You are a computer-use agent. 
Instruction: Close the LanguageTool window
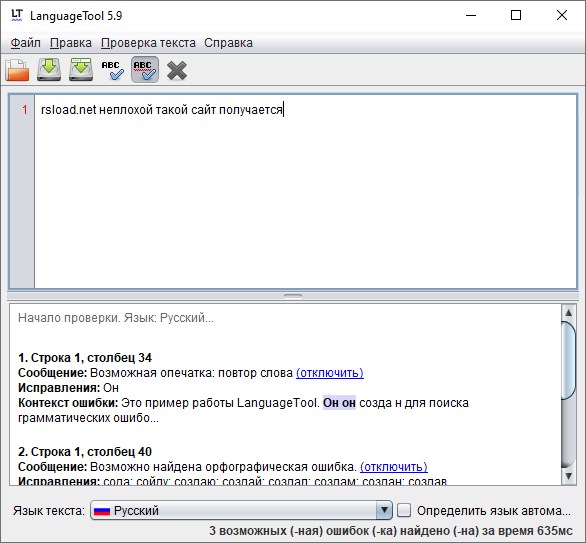(x=562, y=15)
